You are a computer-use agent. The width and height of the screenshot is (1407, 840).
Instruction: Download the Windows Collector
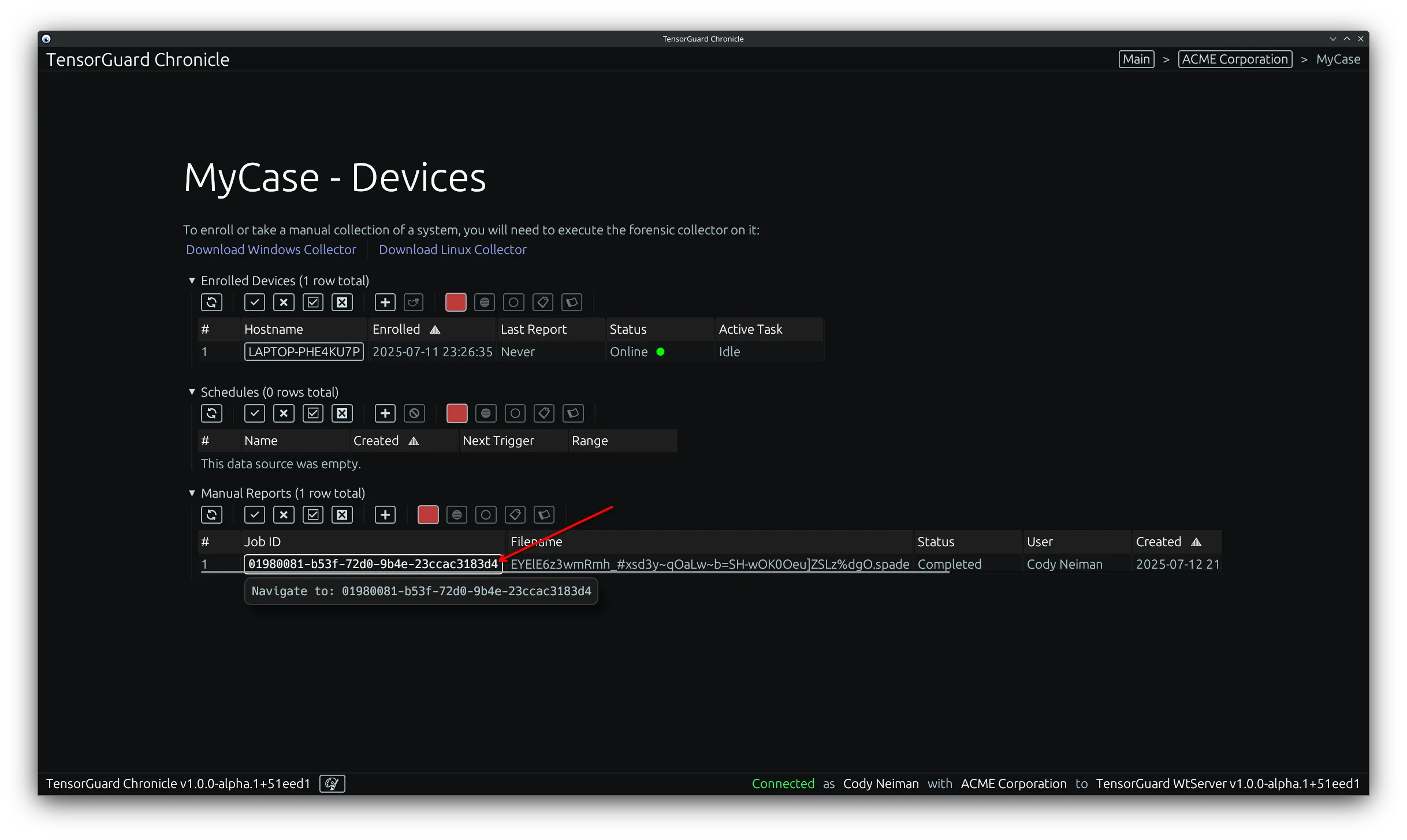271,249
